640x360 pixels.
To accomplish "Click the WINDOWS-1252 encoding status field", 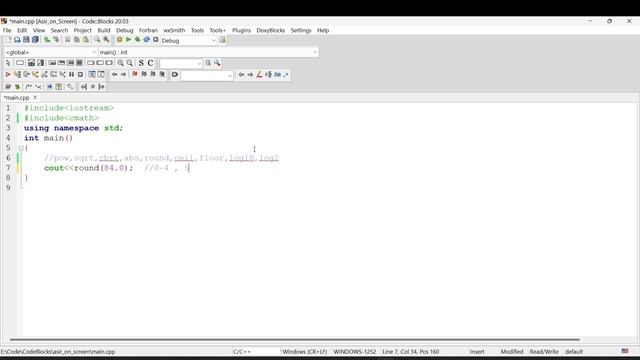I will [x=355, y=351].
